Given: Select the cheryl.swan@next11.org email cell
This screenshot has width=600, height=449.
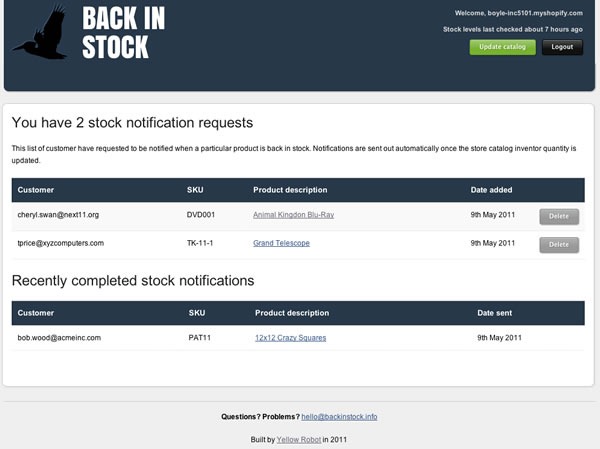Looking at the screenshot, I should click(x=58, y=215).
